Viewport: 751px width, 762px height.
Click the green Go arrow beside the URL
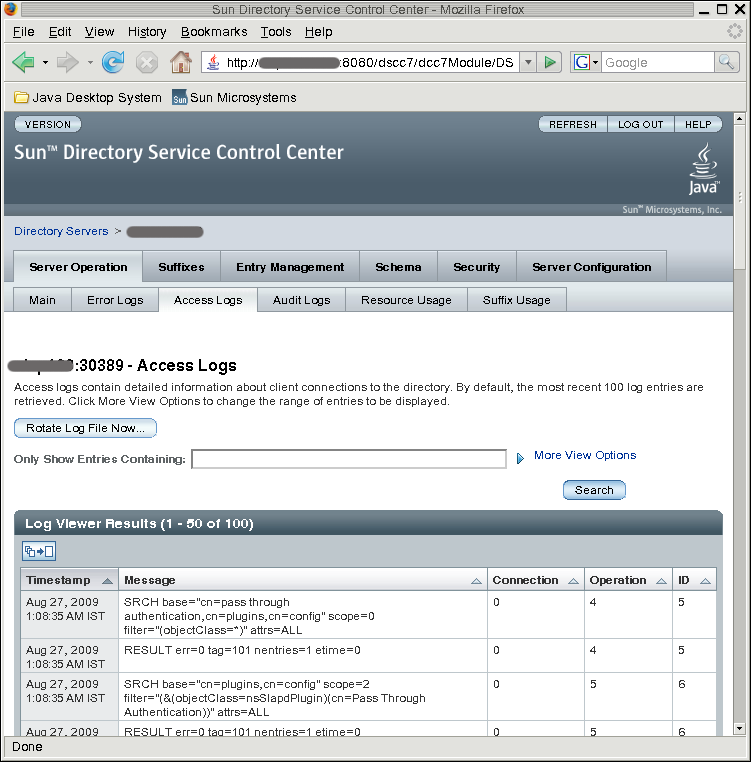click(x=550, y=62)
